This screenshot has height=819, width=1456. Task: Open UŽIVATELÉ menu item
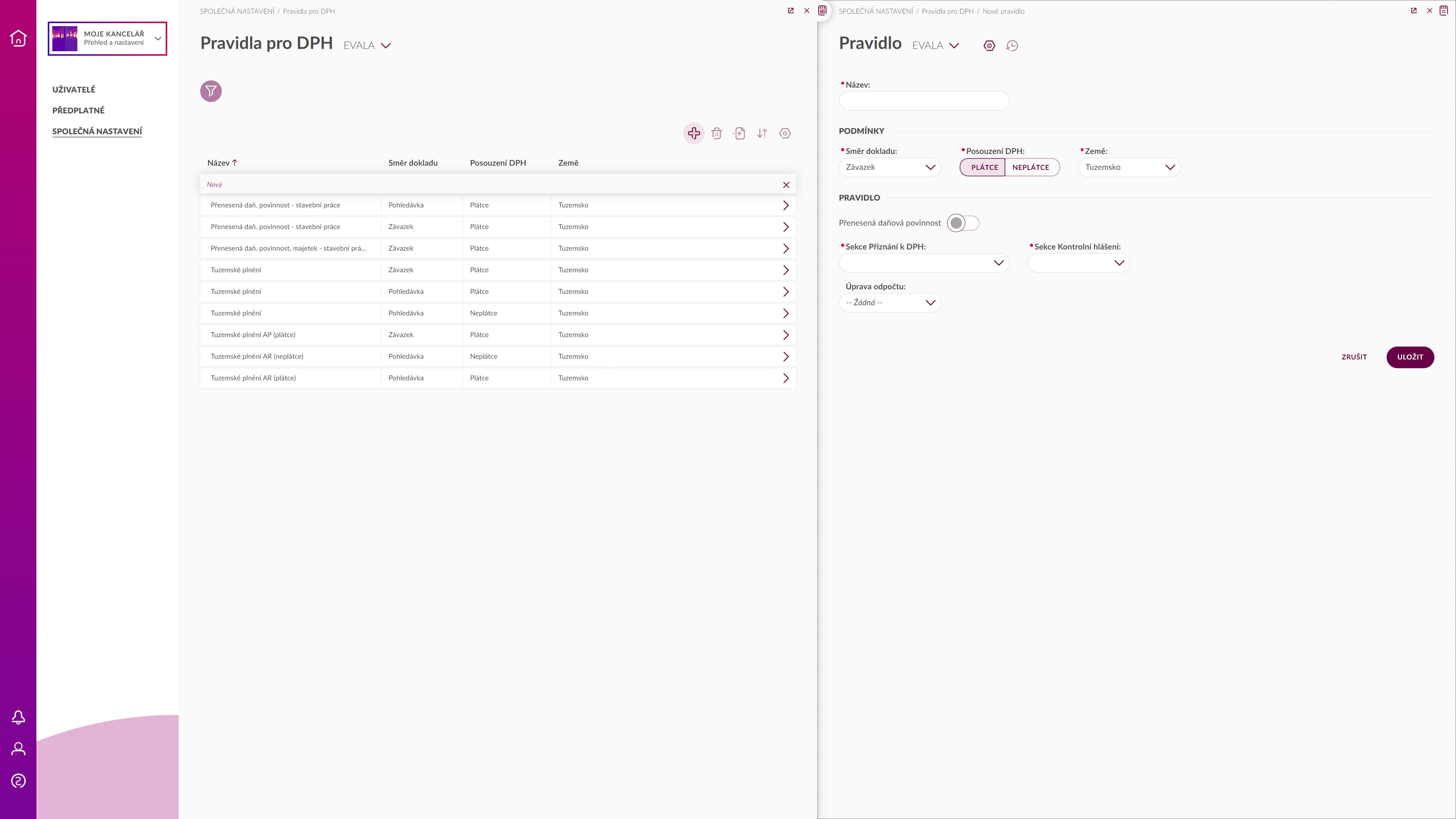tap(74, 89)
